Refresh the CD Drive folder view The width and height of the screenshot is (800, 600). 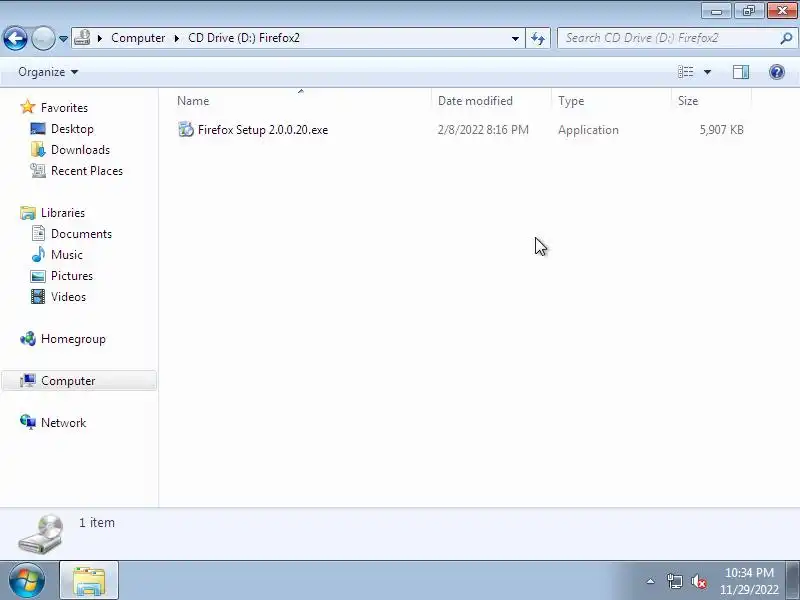538,38
